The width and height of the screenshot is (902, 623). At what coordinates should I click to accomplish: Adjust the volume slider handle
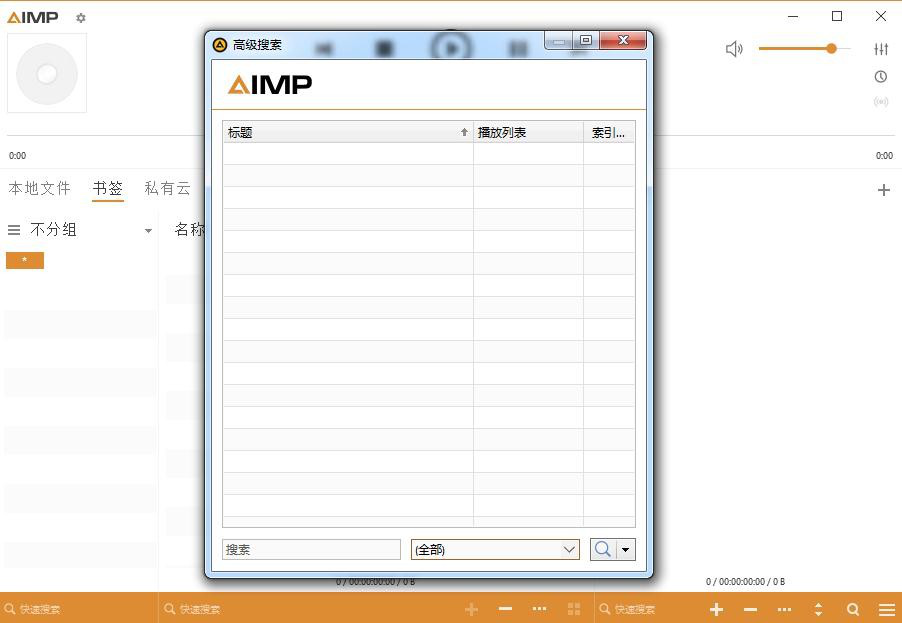click(831, 49)
